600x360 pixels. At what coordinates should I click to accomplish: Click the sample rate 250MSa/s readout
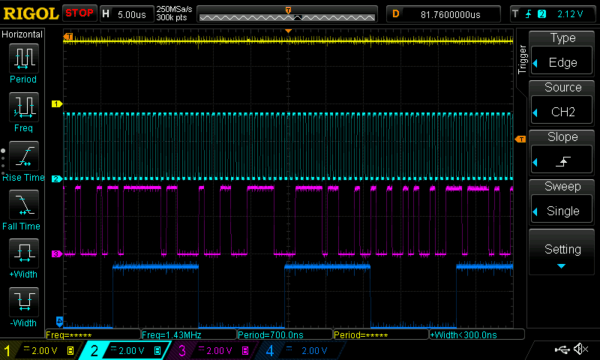coord(174,10)
